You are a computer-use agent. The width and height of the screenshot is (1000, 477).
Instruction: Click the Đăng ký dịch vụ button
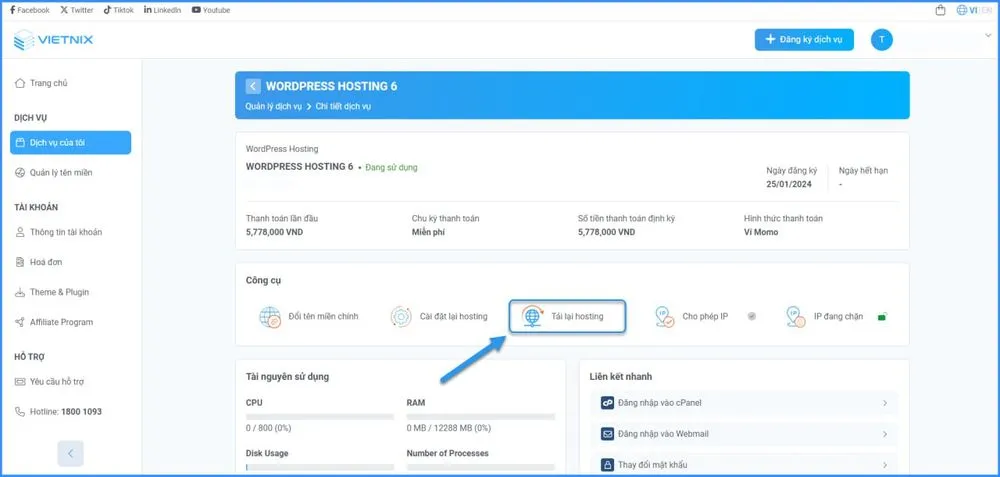804,40
